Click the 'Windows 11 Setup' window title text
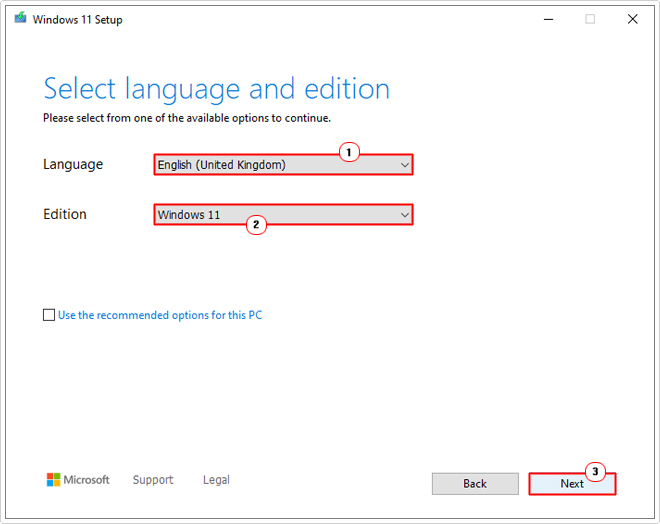660x524 pixels. click(x=77, y=20)
